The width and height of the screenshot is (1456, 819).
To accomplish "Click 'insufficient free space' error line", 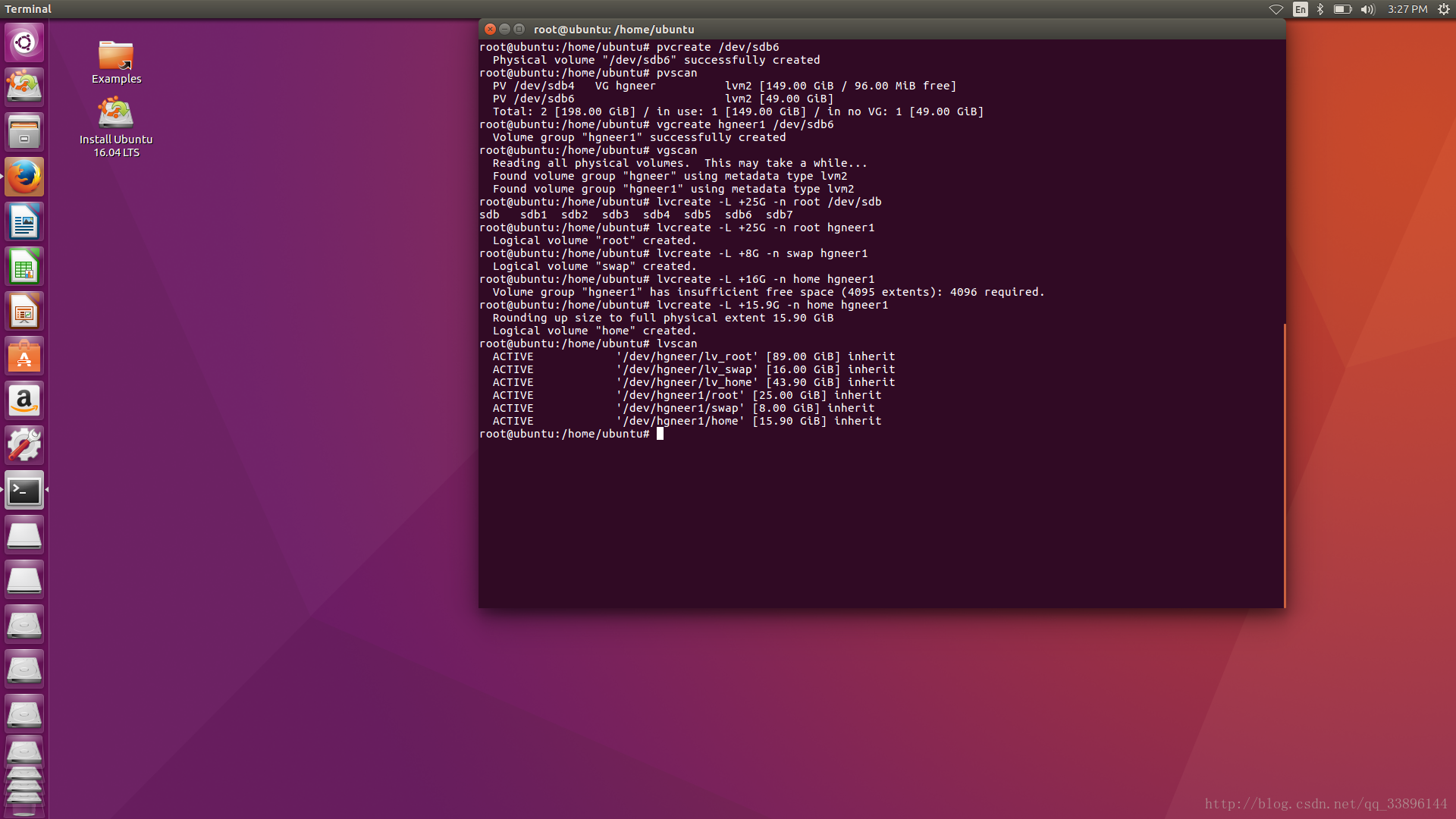I will (768, 292).
